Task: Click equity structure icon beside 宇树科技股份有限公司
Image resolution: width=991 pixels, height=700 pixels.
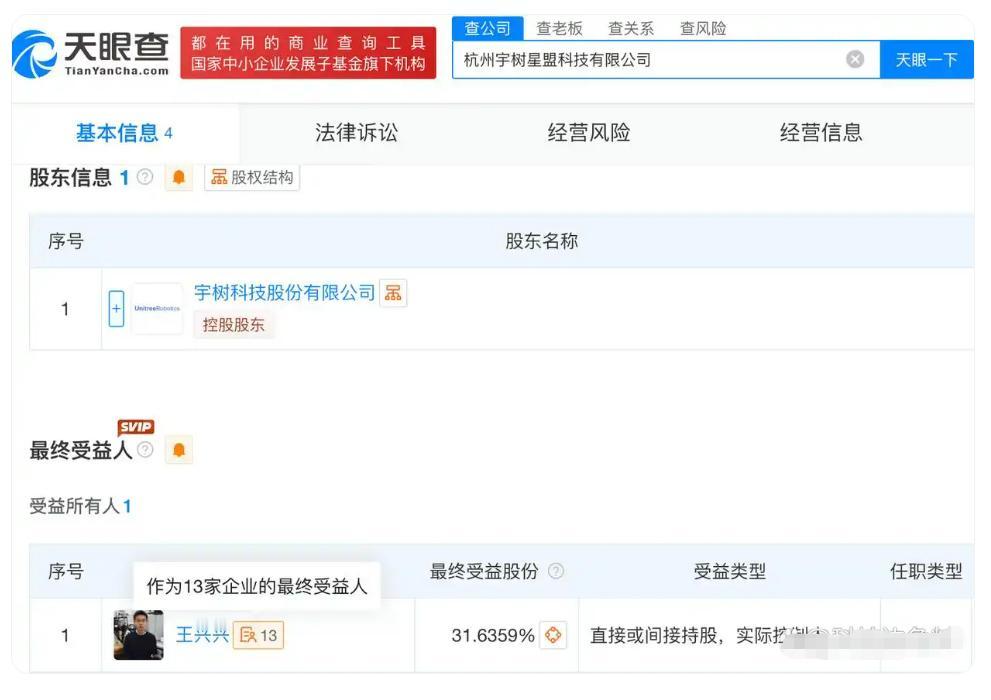Action: point(393,293)
